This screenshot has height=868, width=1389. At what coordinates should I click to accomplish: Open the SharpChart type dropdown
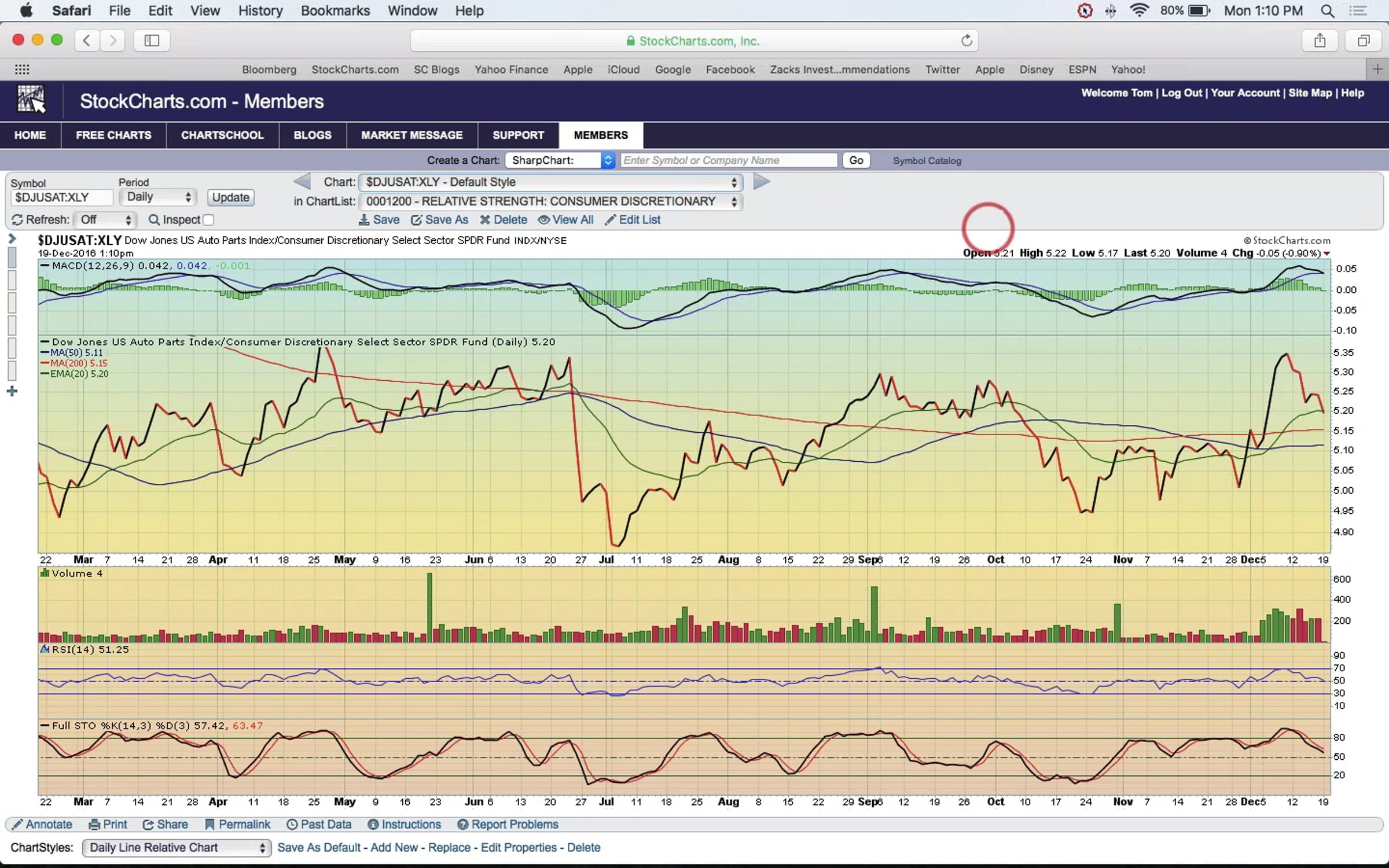[560, 160]
